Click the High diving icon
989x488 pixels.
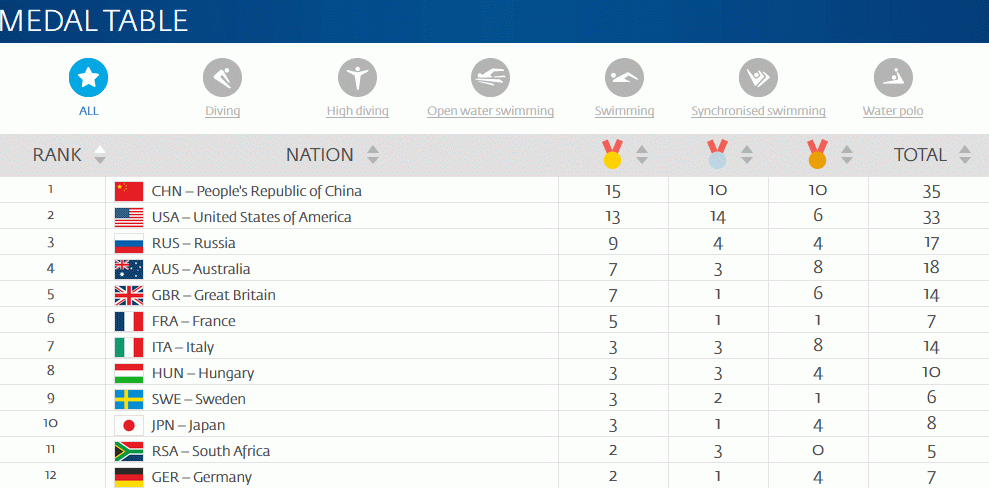(x=357, y=77)
